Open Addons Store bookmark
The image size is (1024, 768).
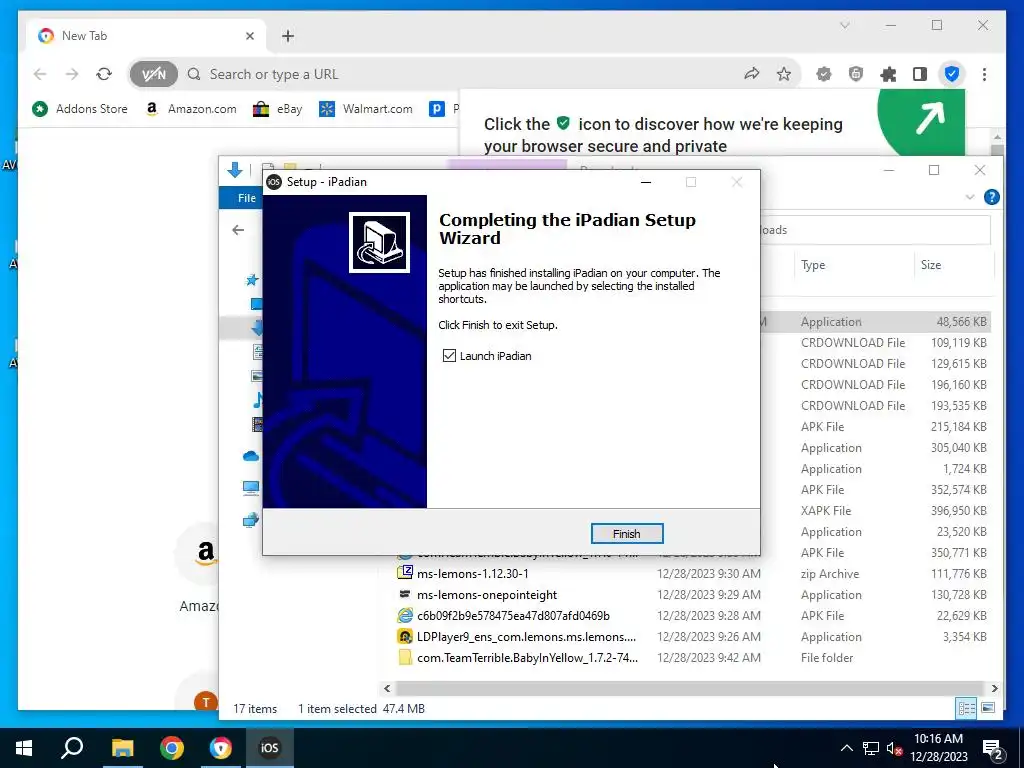[x=80, y=109]
